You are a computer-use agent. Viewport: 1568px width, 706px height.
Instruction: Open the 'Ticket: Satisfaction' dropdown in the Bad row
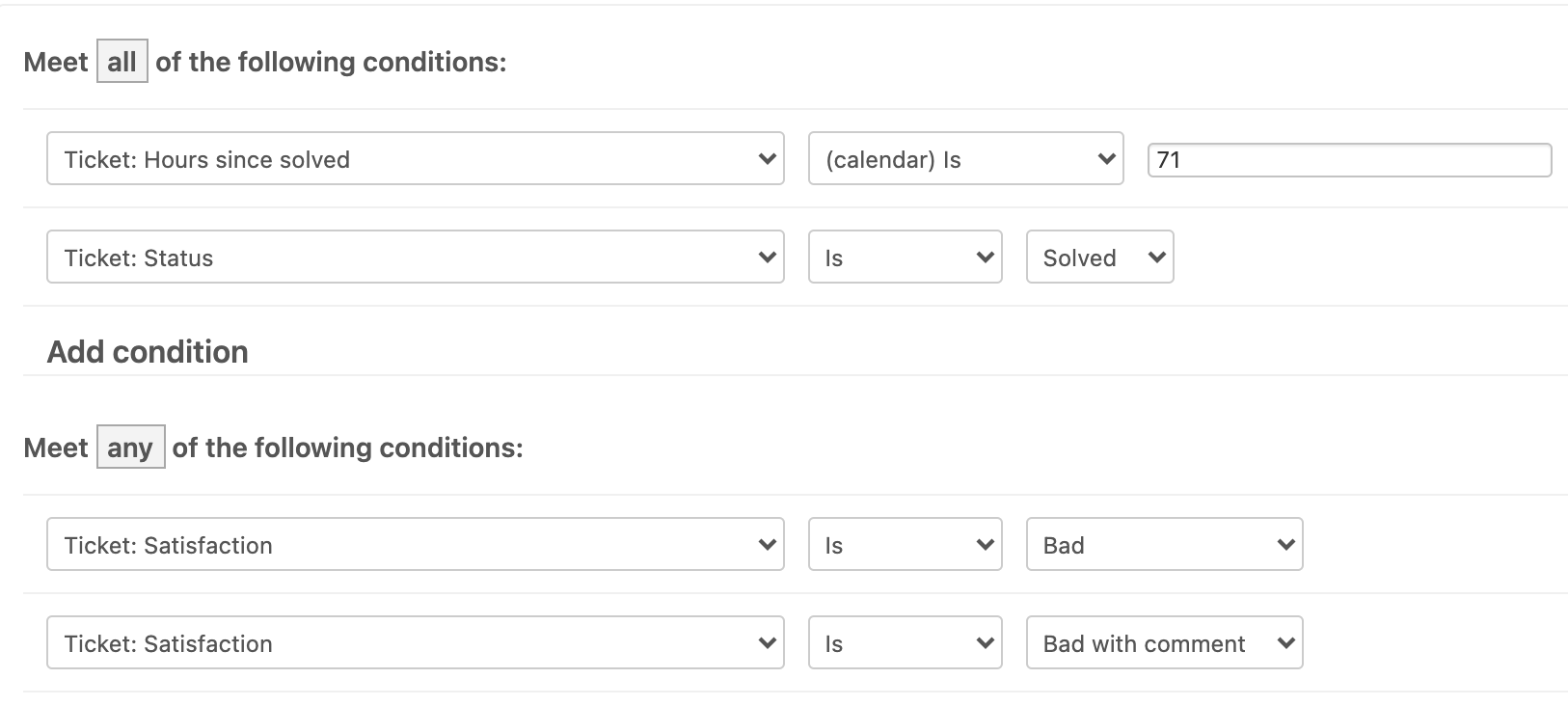415,545
